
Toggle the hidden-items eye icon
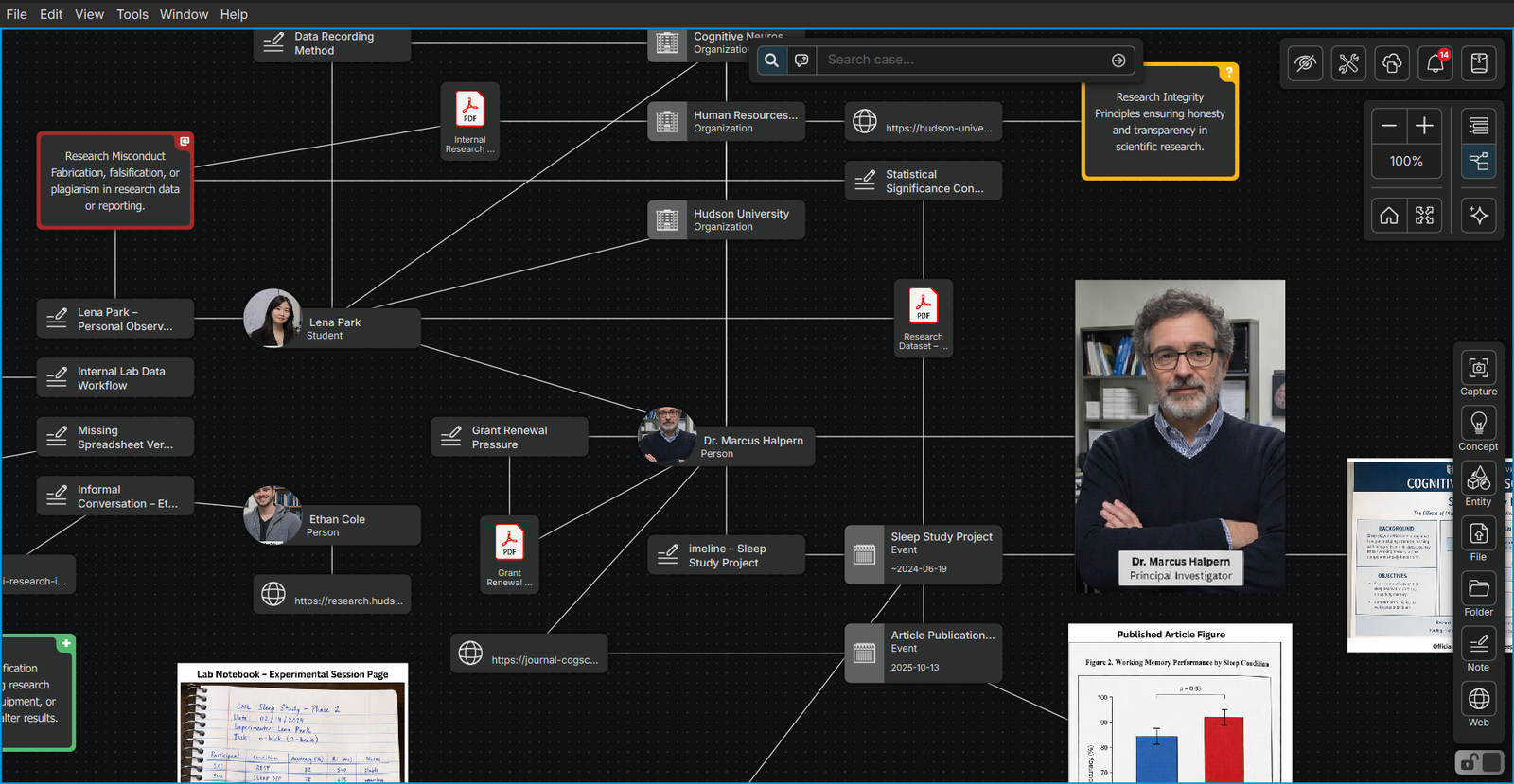(1305, 63)
